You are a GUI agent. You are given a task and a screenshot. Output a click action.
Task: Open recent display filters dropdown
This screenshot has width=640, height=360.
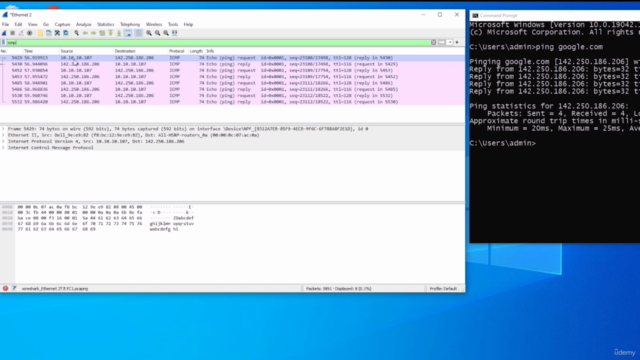[450, 42]
